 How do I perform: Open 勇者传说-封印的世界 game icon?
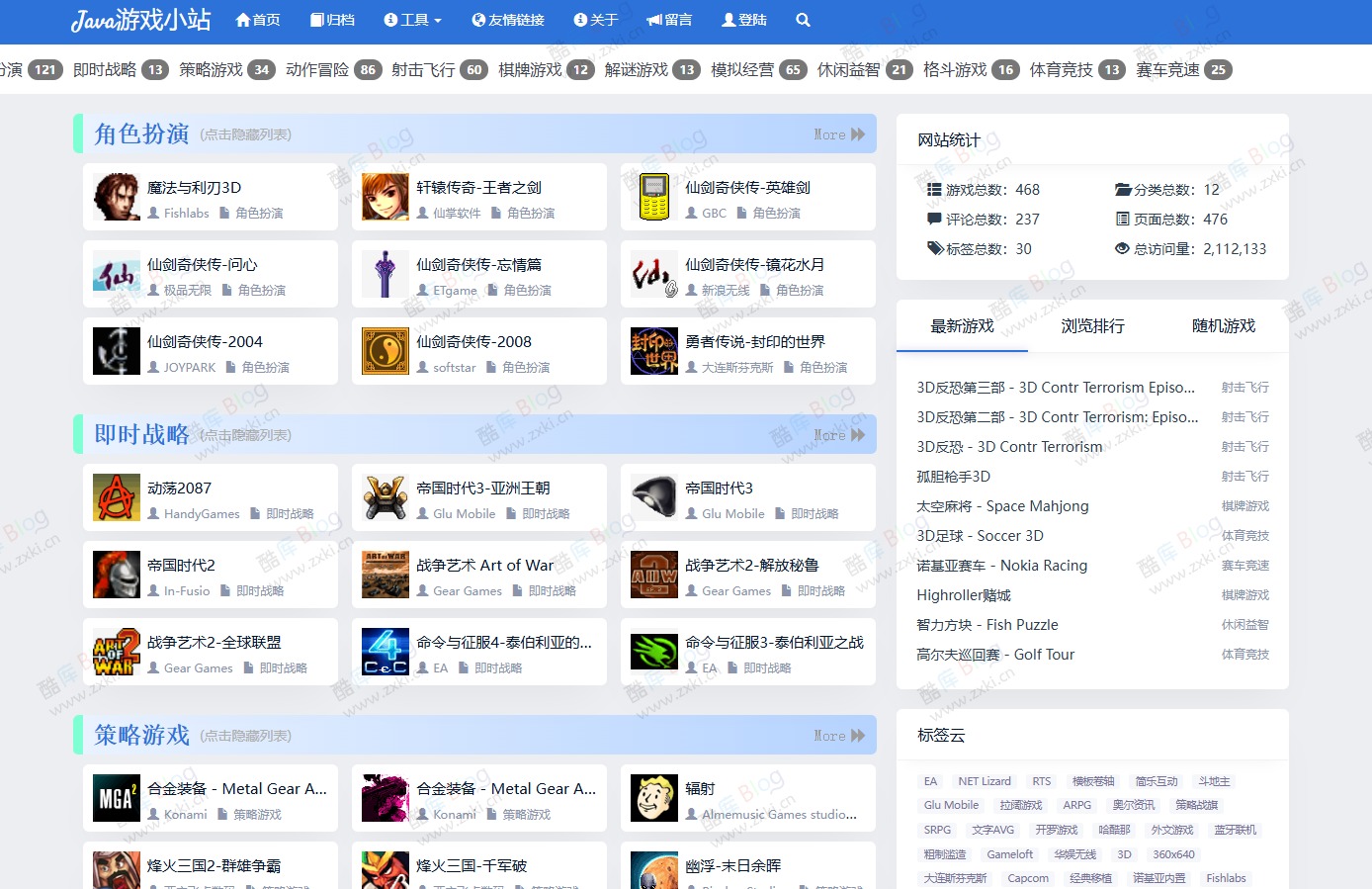(x=654, y=351)
